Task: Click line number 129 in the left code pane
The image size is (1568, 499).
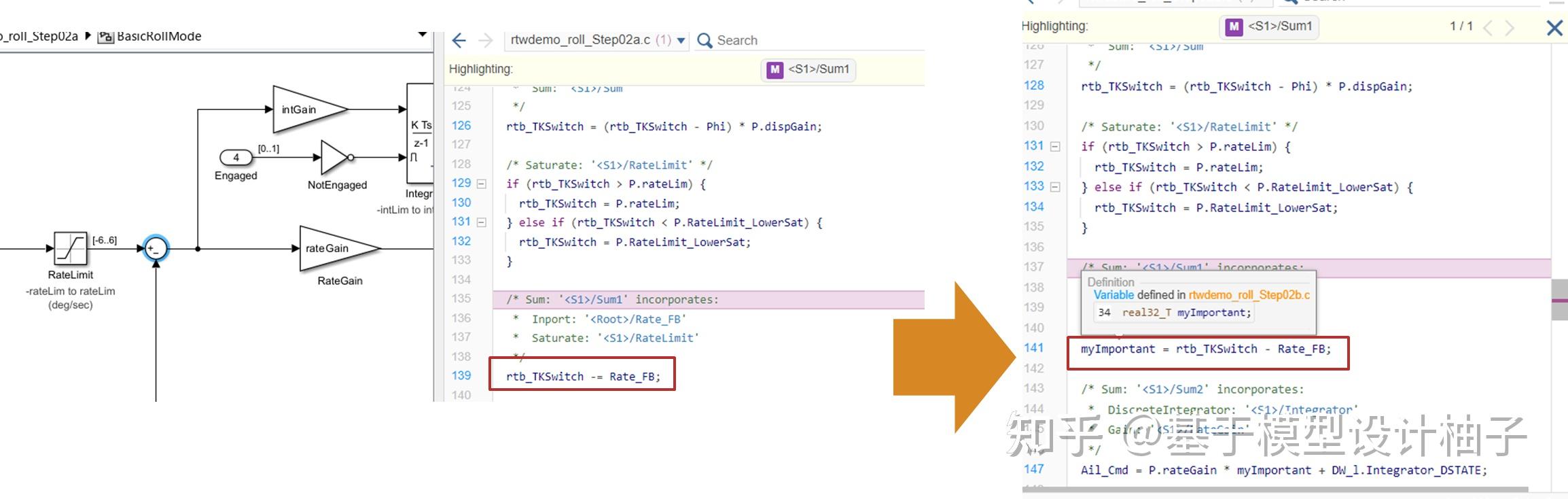Action: [x=461, y=184]
